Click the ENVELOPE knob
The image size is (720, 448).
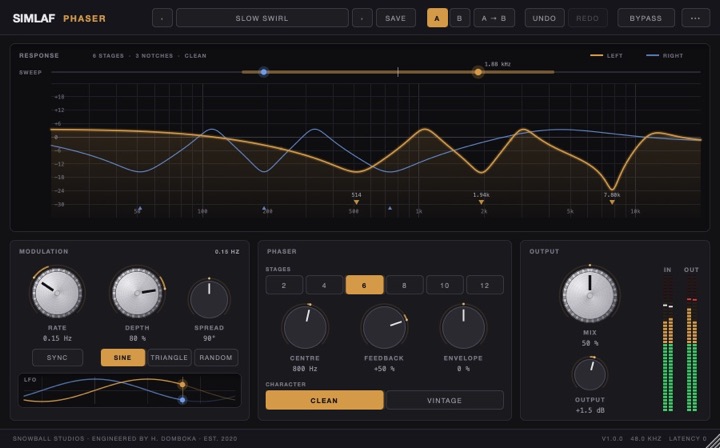[x=463, y=328]
